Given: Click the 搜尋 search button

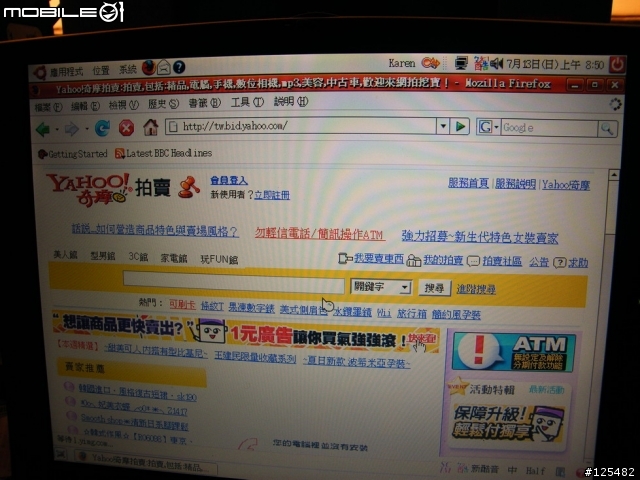Looking at the screenshot, I should click(x=434, y=289).
